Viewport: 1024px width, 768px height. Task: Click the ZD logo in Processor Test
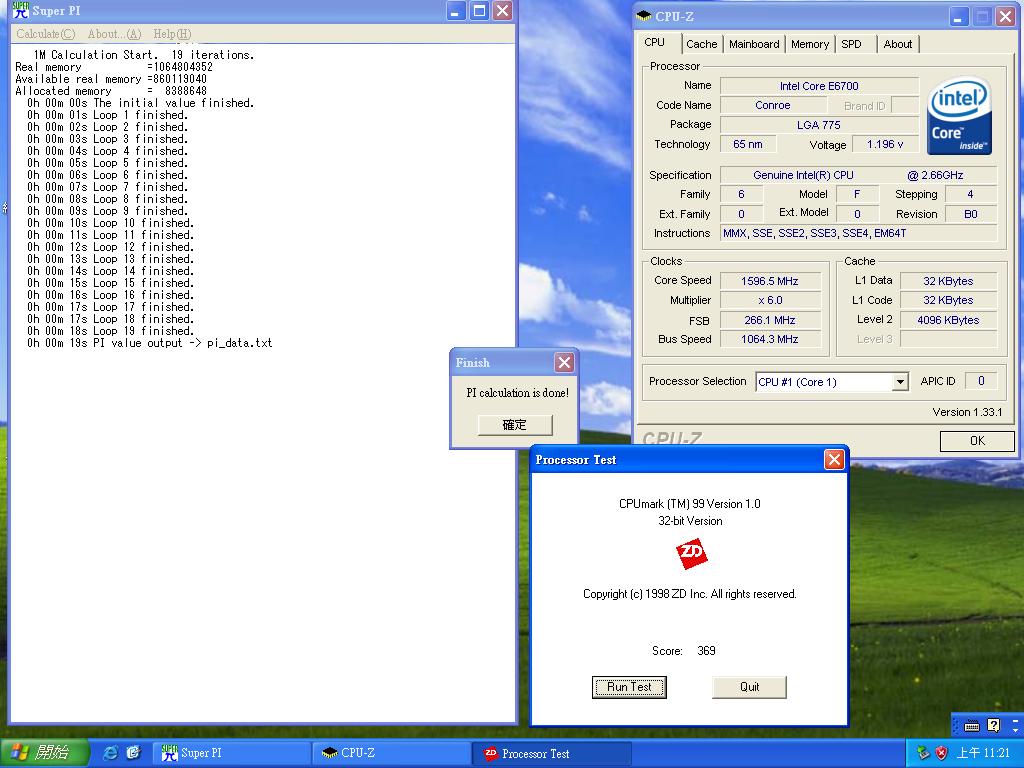point(691,554)
